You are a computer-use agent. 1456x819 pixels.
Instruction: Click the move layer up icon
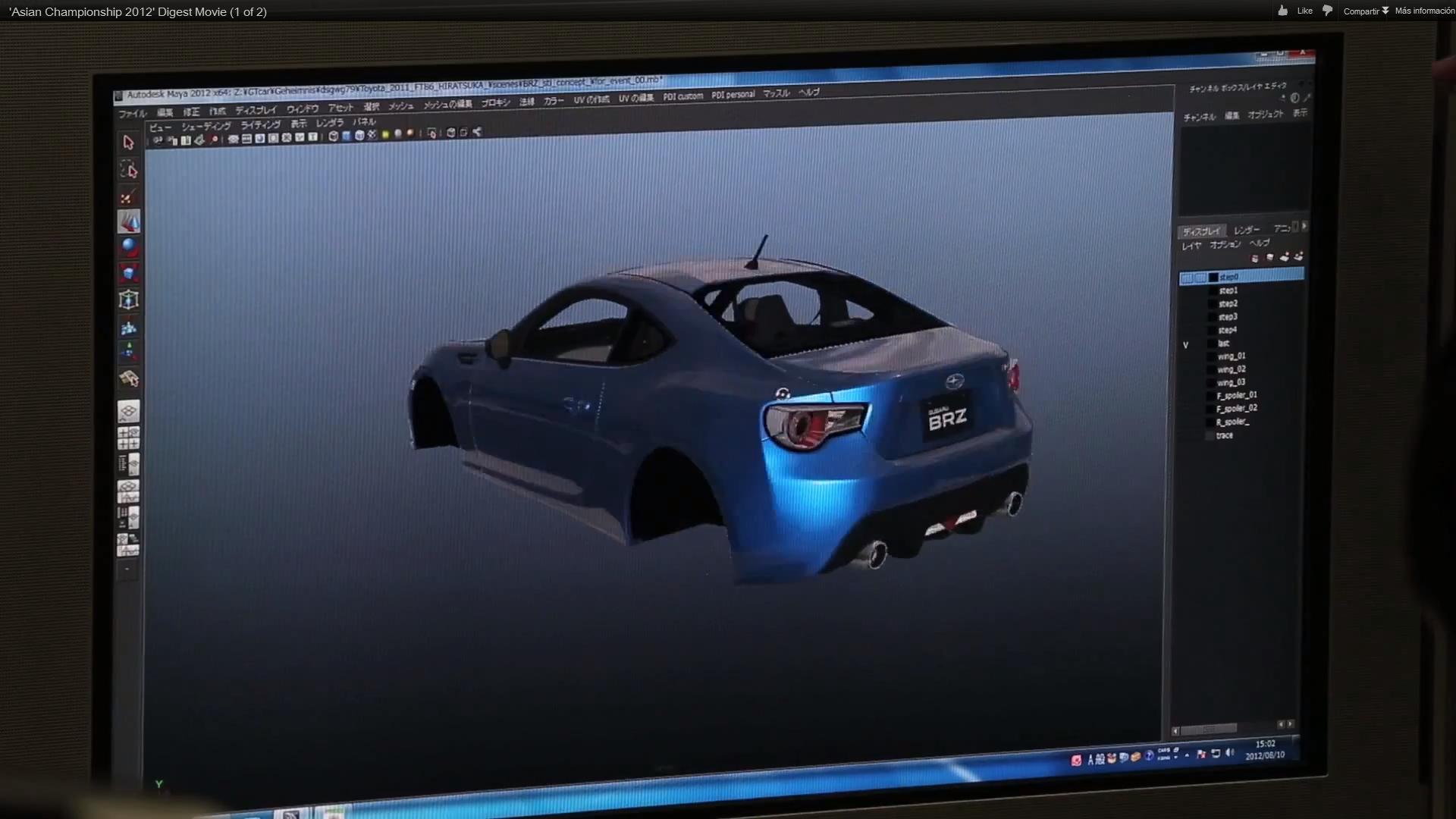tap(1255, 259)
